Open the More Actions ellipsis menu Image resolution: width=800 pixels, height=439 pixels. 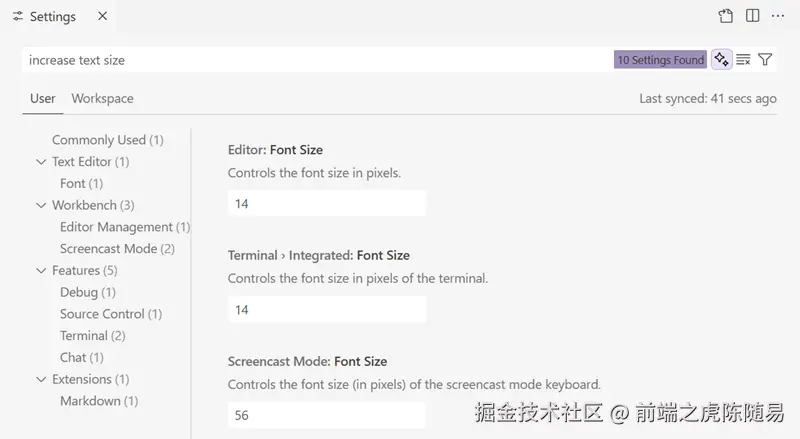click(778, 16)
